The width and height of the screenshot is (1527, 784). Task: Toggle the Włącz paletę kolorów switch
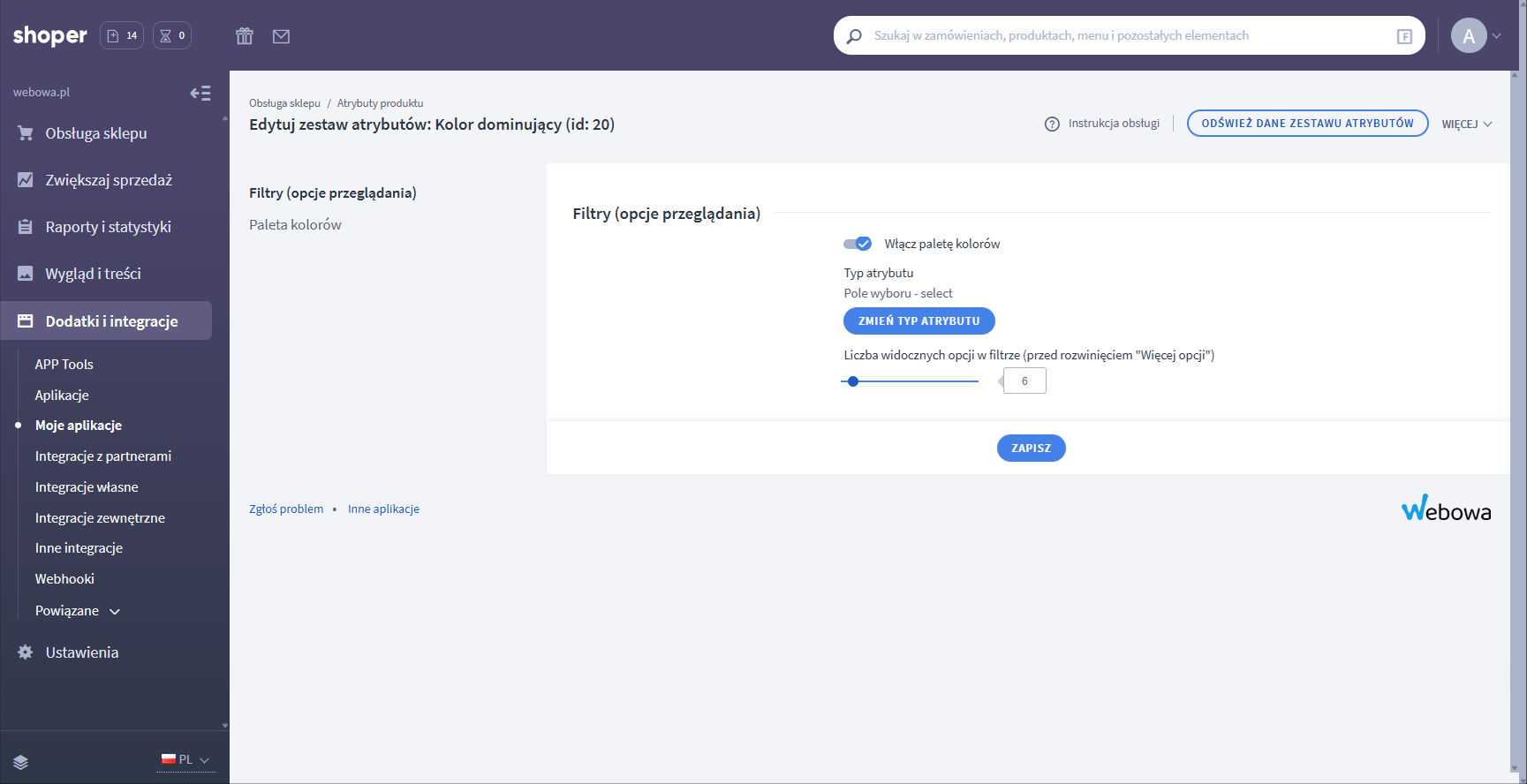[x=858, y=244]
